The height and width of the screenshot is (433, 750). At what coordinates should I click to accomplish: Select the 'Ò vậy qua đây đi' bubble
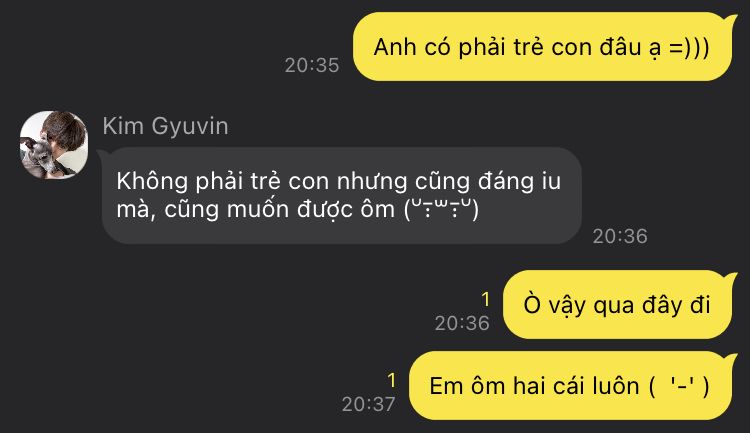tap(619, 304)
